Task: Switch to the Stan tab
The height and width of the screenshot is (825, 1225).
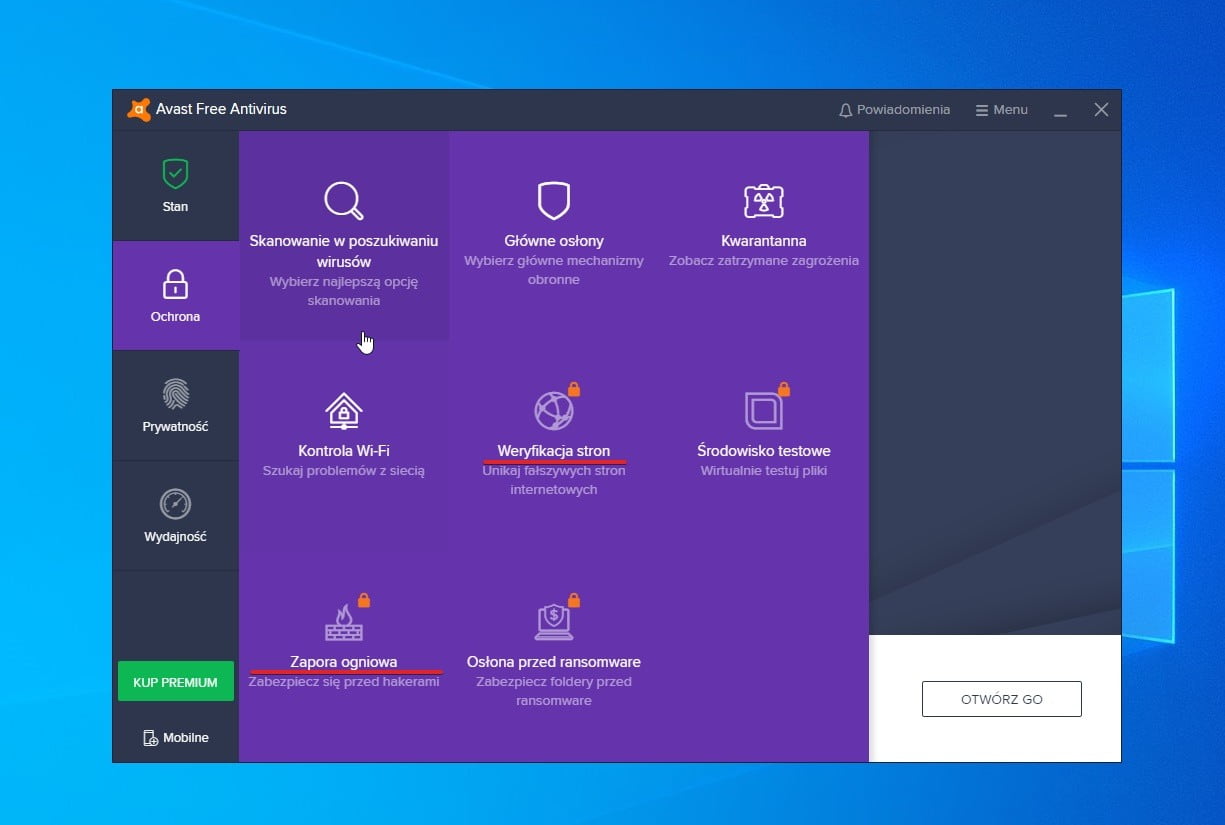Action: pos(175,186)
